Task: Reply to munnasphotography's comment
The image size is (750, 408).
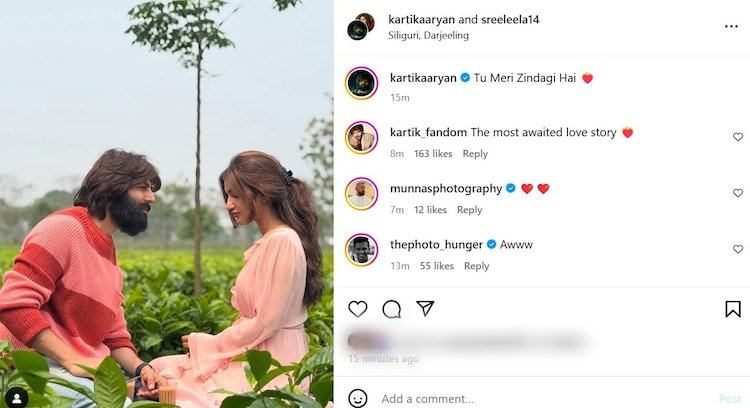Action: 469,210
